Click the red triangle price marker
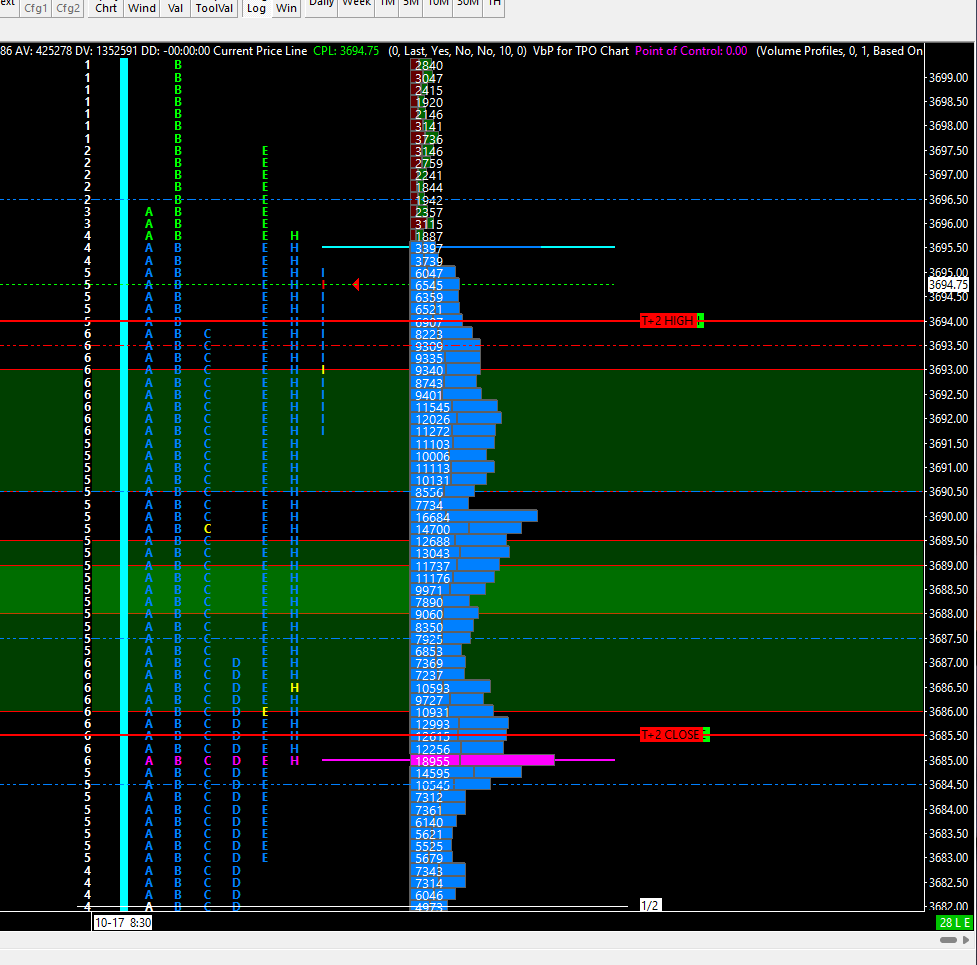 coord(356,285)
